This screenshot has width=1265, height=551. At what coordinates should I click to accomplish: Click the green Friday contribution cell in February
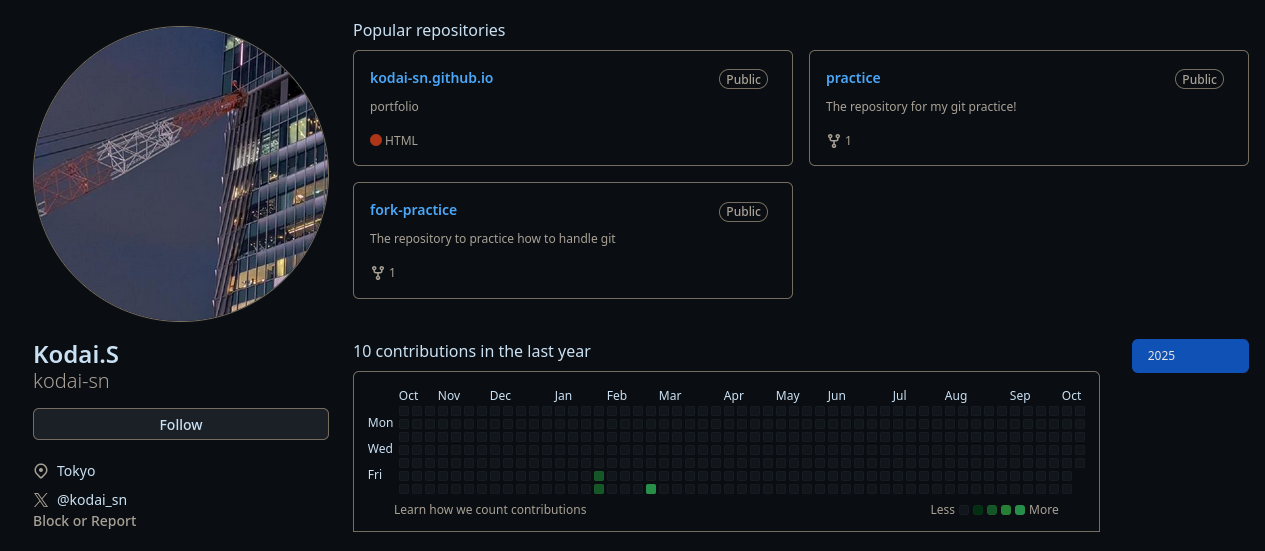pos(599,476)
